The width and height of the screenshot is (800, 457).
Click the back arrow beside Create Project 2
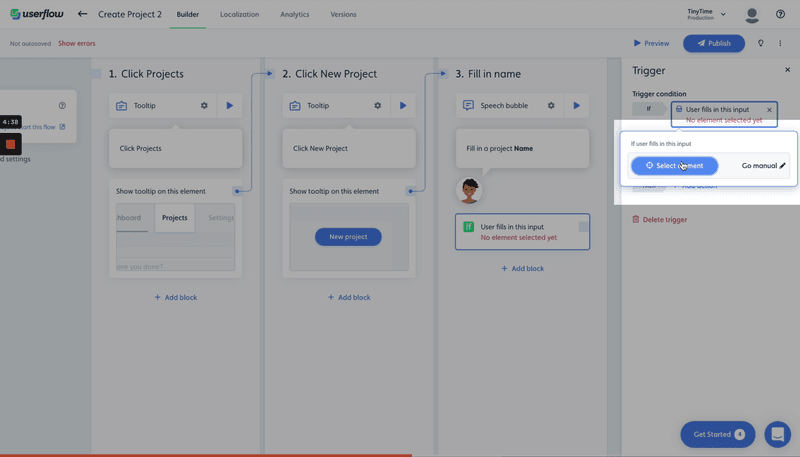82,14
